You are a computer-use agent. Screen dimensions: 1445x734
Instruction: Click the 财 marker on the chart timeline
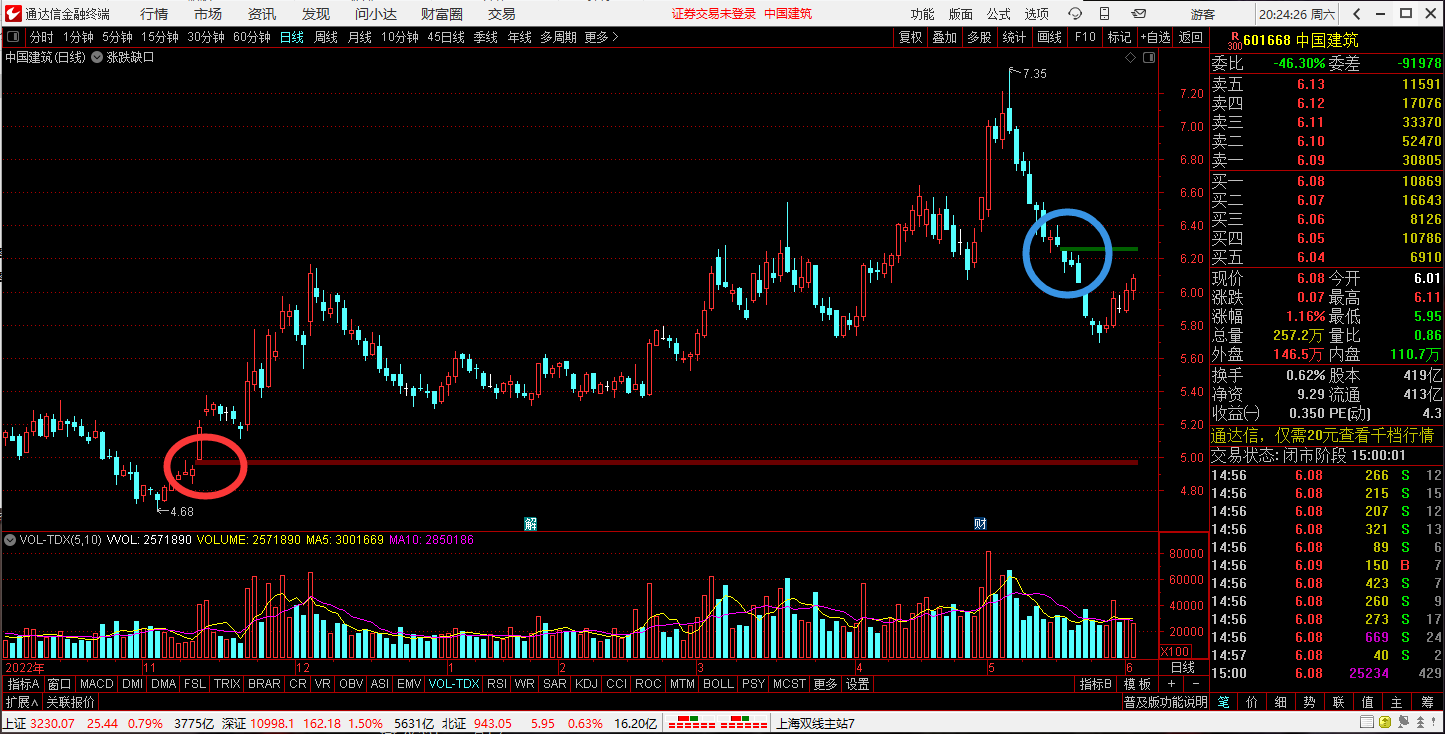coord(981,524)
